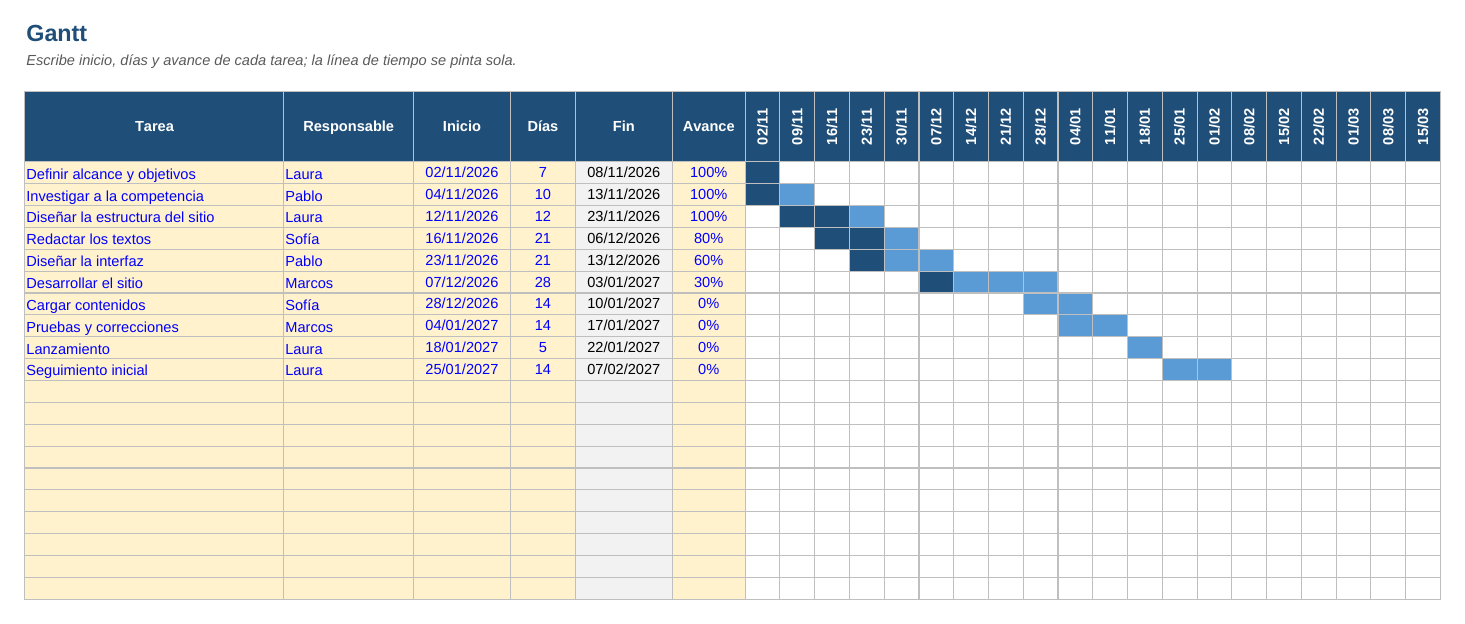The image size is (1465, 624).
Task: Click the end date 03/01/2027
Action: [x=624, y=283]
